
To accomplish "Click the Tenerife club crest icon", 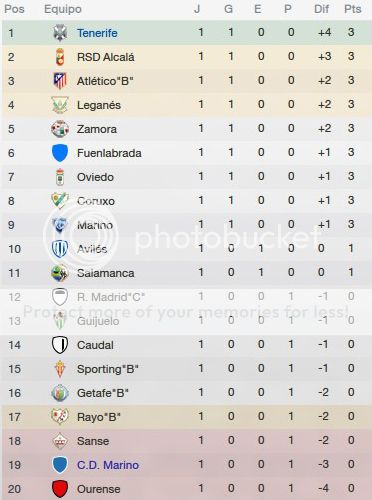I will click(60, 33).
